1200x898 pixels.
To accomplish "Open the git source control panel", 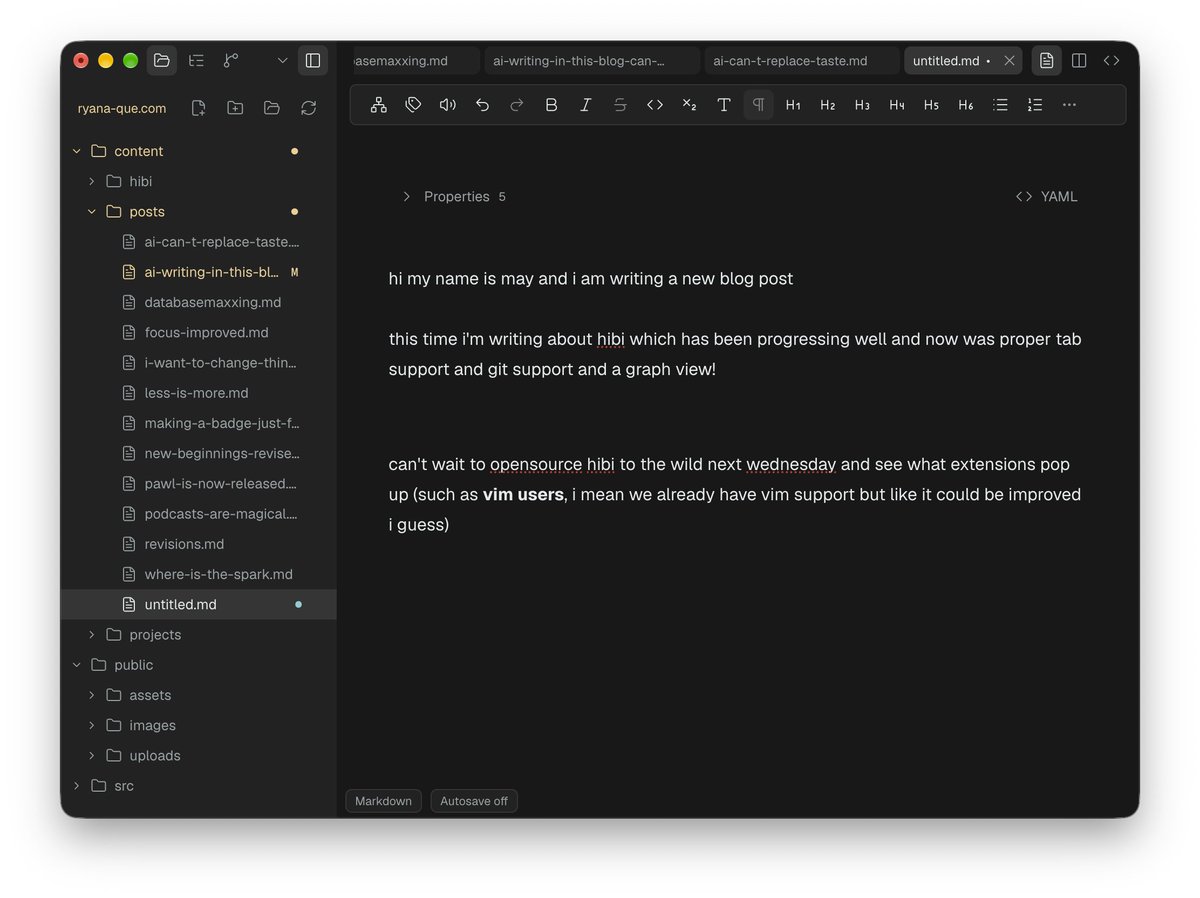I will point(231,60).
